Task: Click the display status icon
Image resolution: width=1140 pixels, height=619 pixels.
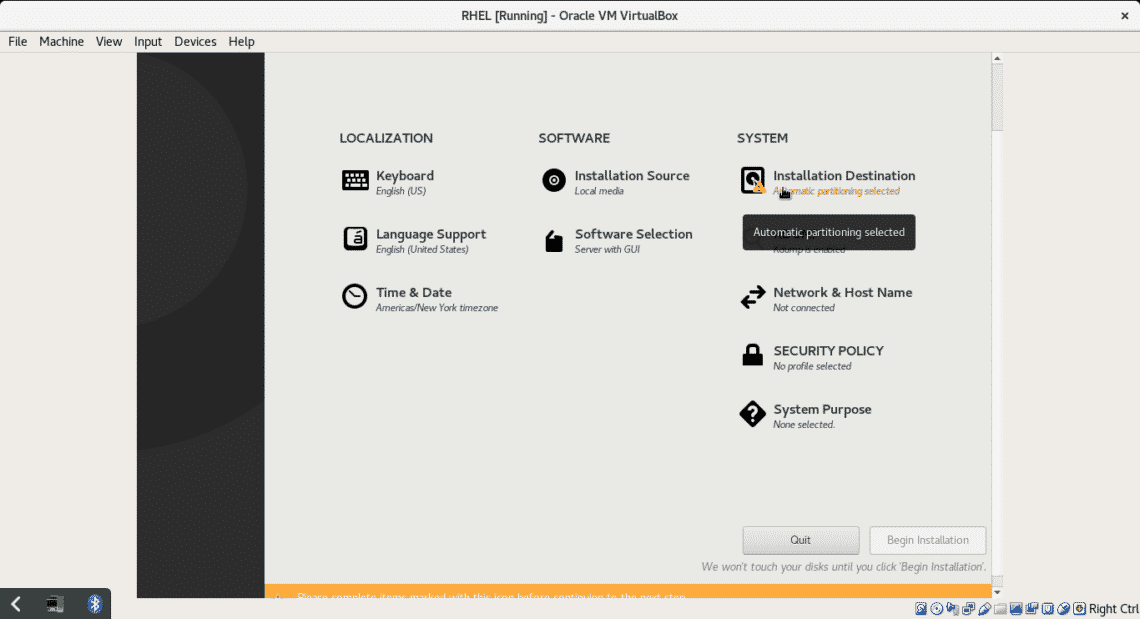Action: pos(1016,609)
